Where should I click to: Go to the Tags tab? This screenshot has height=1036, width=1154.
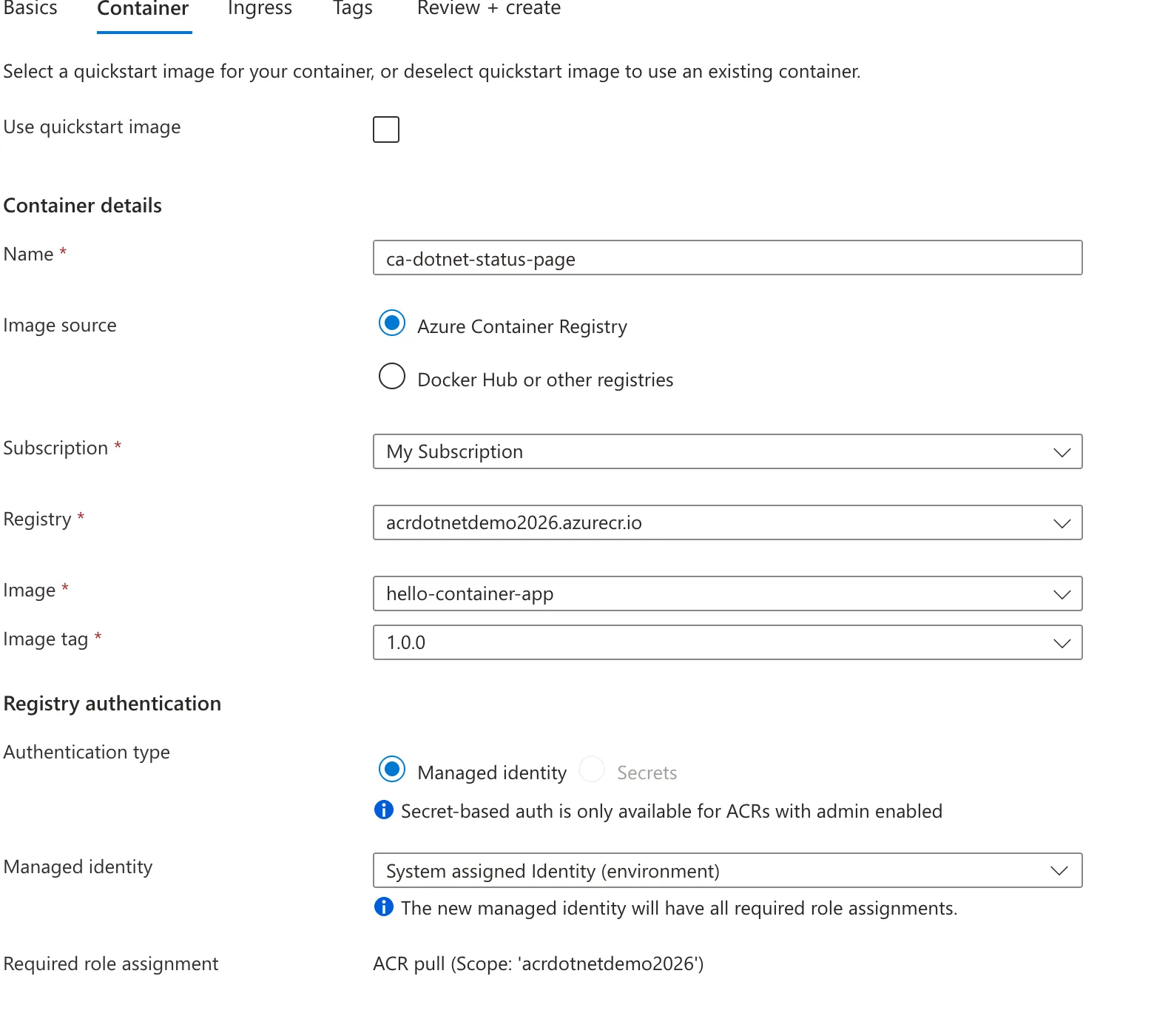[x=353, y=9]
